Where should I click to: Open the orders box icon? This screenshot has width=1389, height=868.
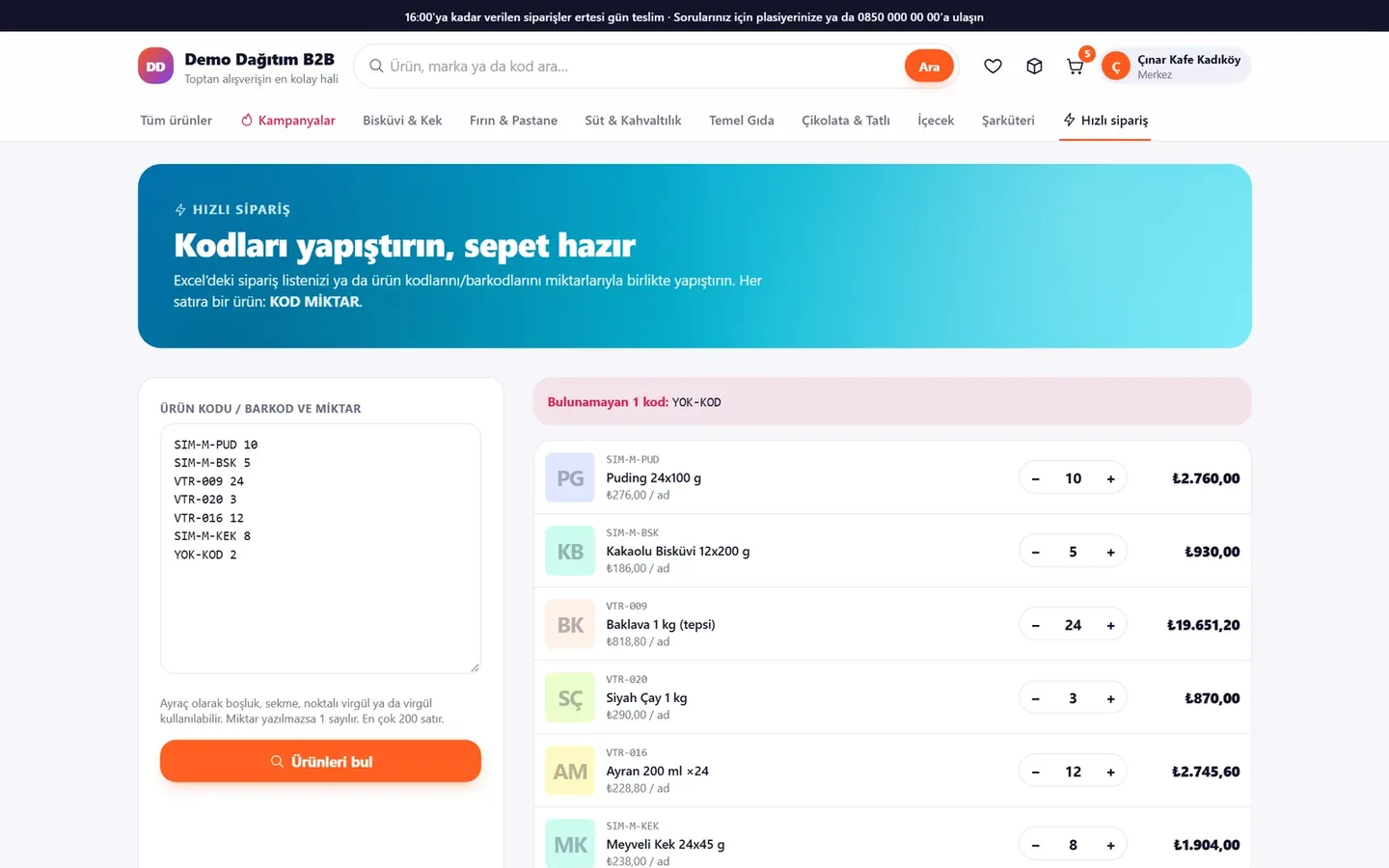(x=1034, y=67)
